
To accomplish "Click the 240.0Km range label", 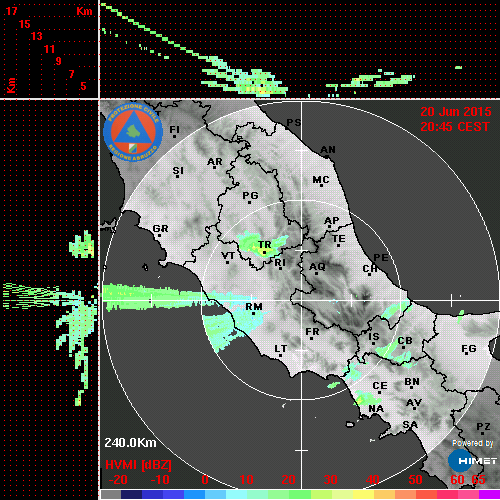I will 130,443.
